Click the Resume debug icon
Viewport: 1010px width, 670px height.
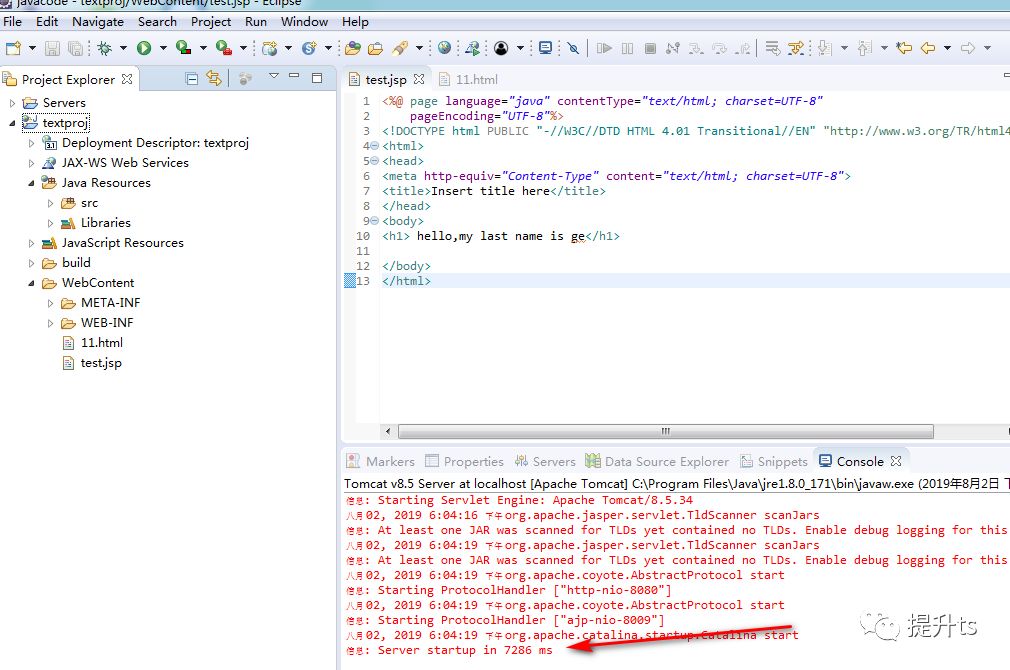coord(604,48)
